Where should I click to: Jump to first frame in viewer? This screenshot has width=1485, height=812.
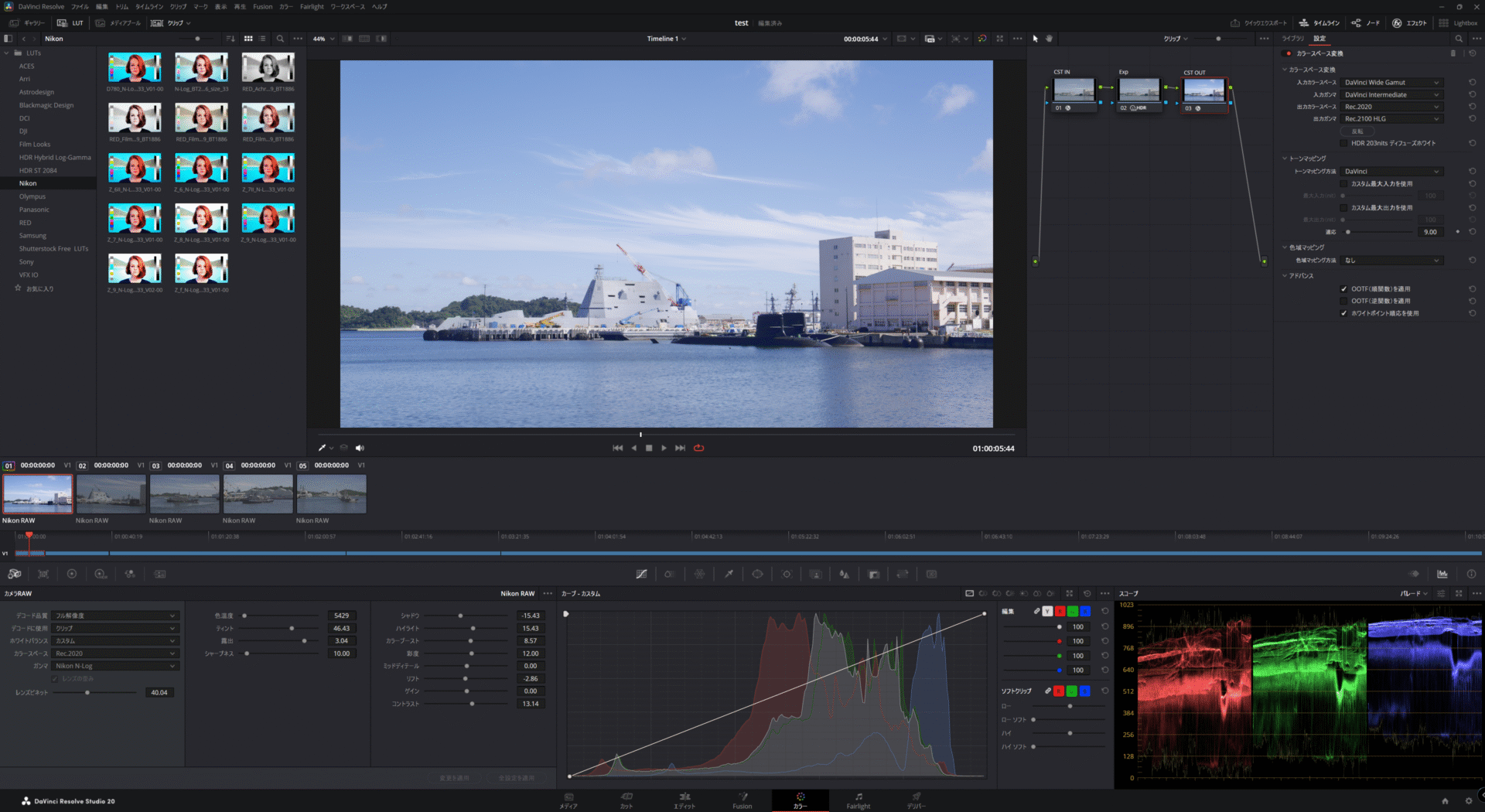pyautogui.click(x=617, y=448)
